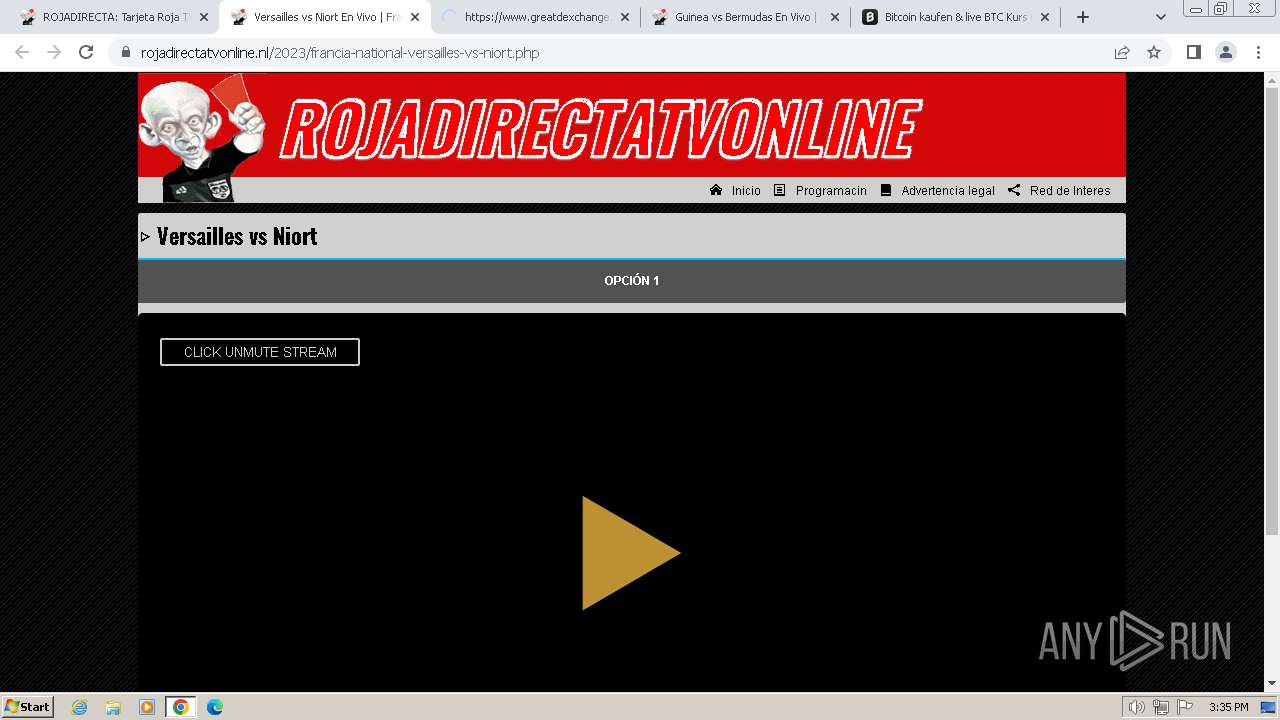This screenshot has width=1280, height=720.
Task: Click the page vertical scrollbar
Action: point(1272,310)
